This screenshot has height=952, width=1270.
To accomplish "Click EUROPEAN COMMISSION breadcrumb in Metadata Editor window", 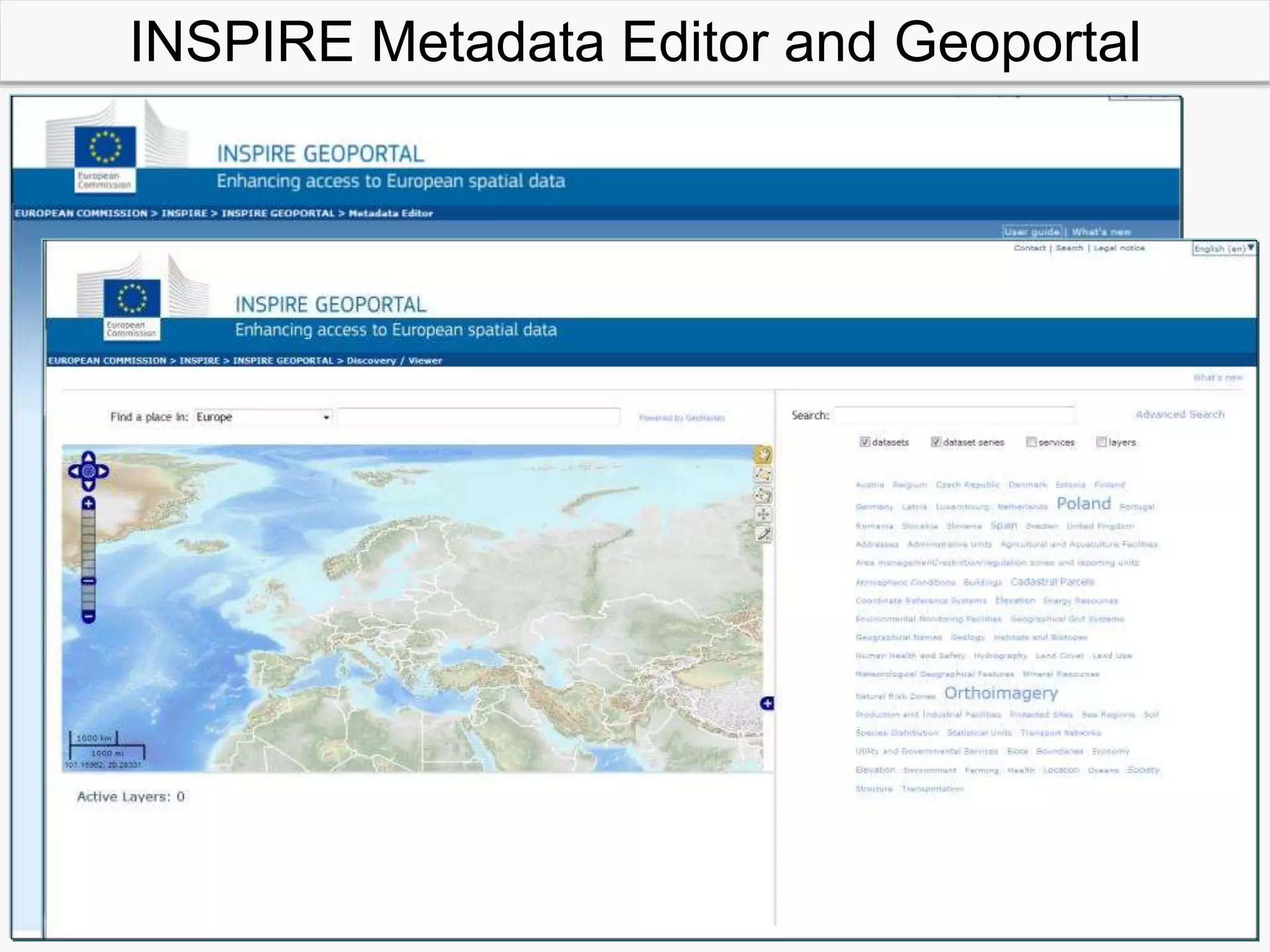I will tap(81, 213).
